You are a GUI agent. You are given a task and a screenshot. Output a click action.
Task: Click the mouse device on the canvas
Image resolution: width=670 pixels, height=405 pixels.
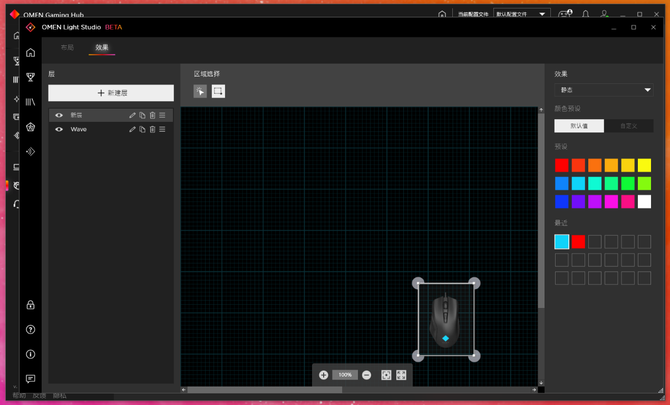tap(445, 320)
